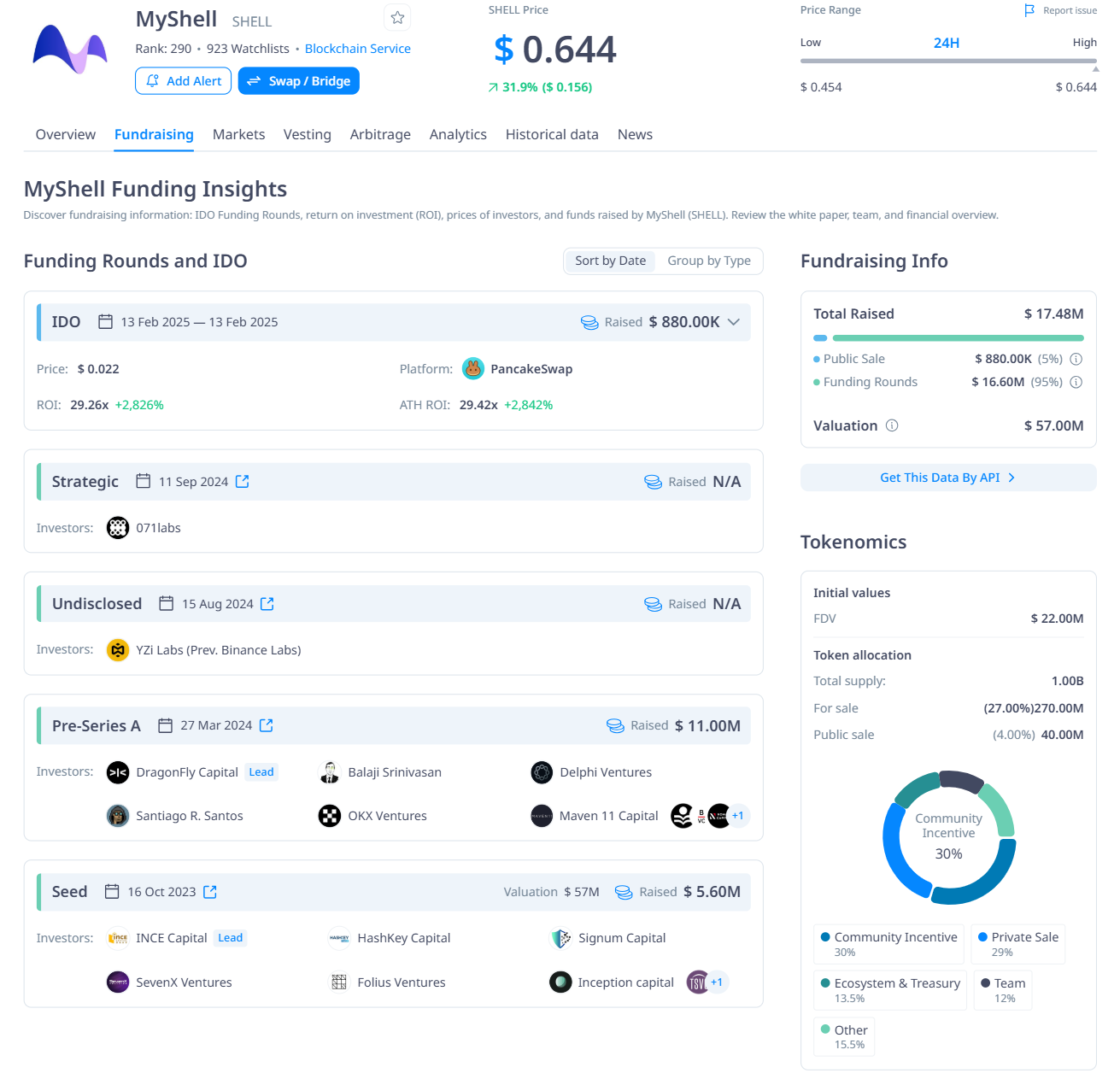This screenshot has width=1120, height=1079.
Task: Click the Inception capital logo
Action: [x=560, y=982]
